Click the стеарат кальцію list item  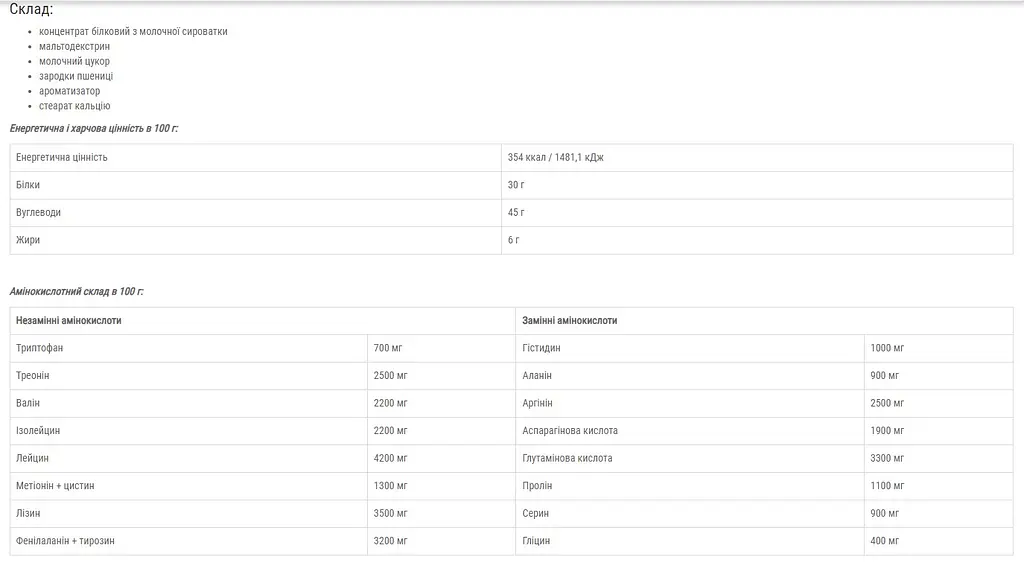[x=74, y=106]
